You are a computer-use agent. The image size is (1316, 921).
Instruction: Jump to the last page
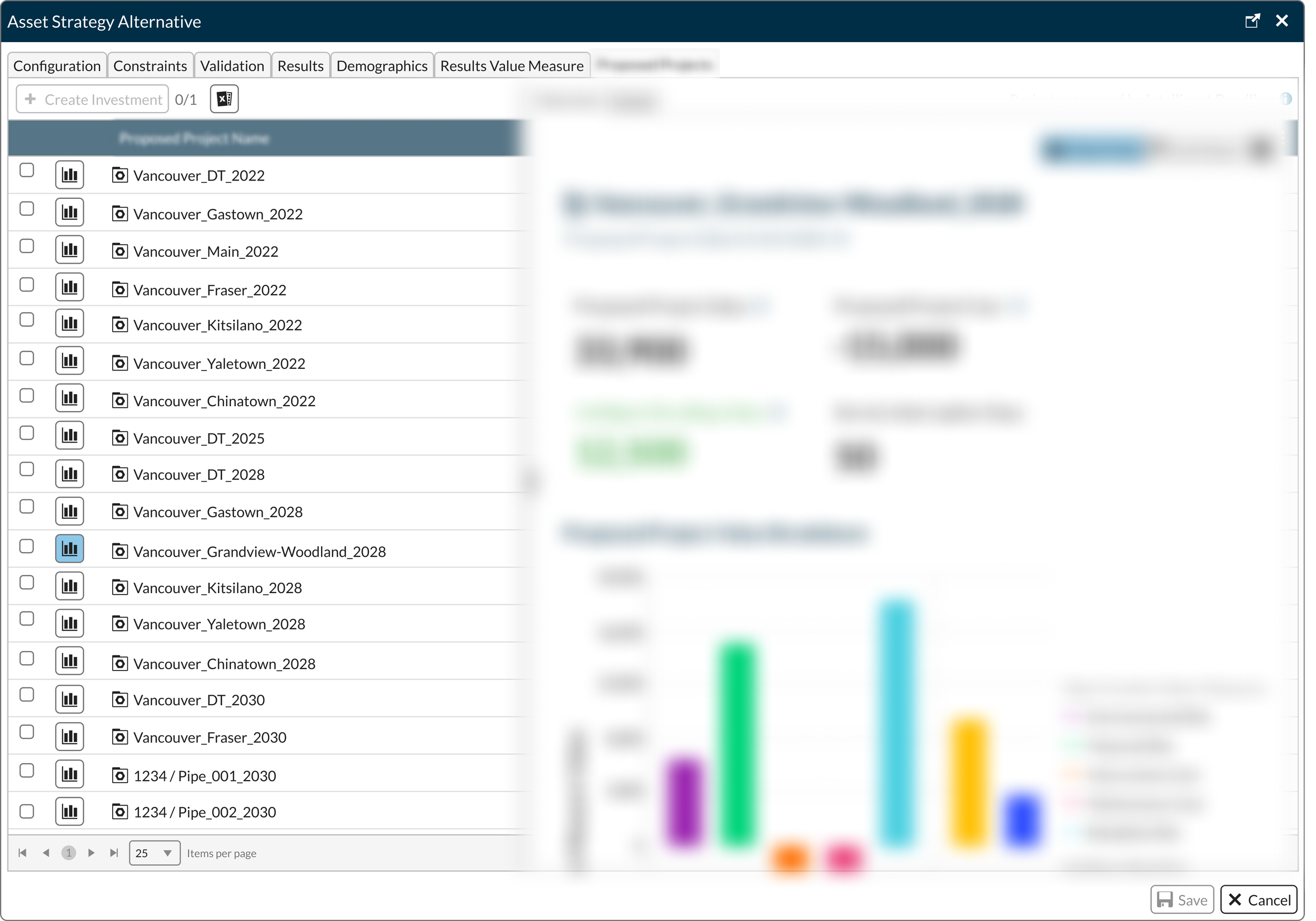[114, 853]
